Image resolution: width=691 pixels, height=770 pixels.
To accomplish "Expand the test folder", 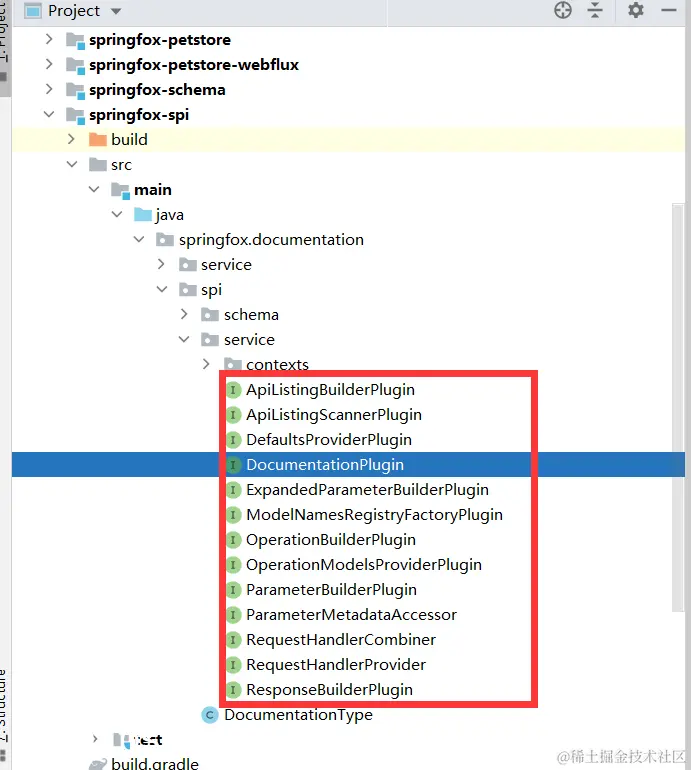I will (95, 739).
